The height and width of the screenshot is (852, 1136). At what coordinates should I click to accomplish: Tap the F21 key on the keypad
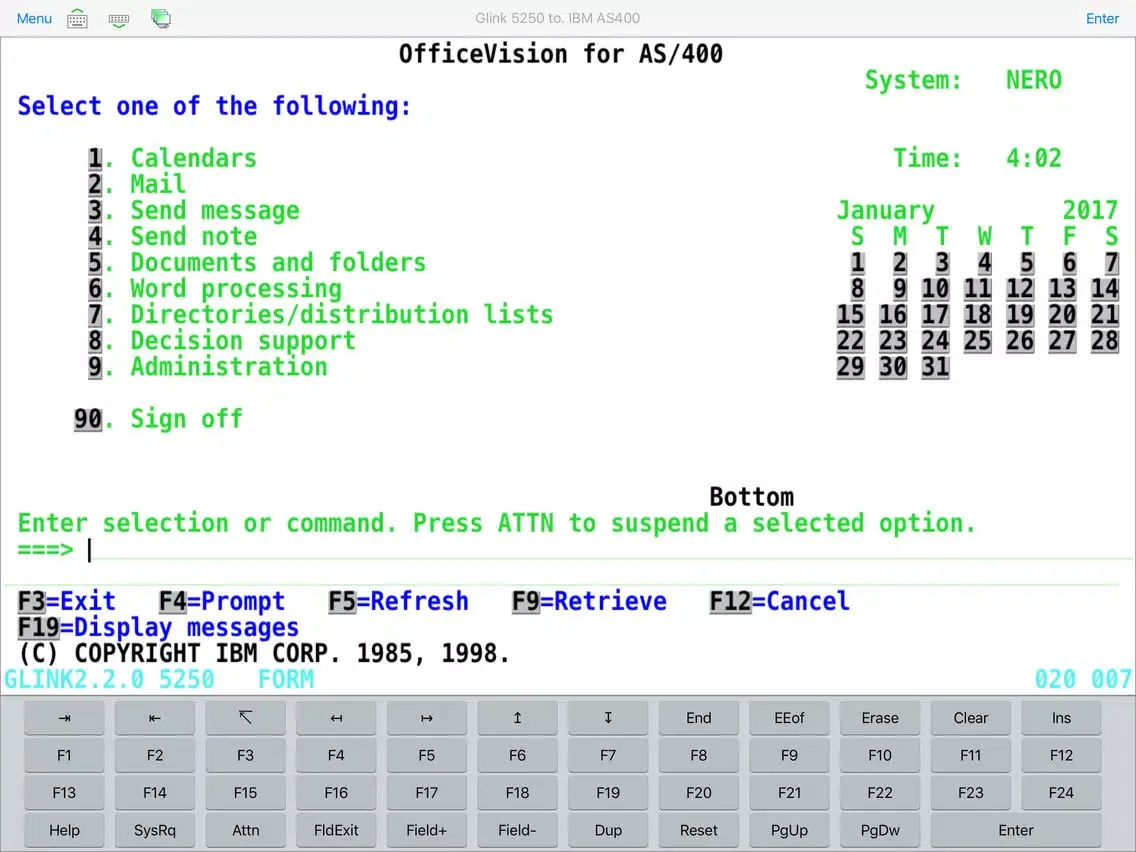[x=789, y=793]
